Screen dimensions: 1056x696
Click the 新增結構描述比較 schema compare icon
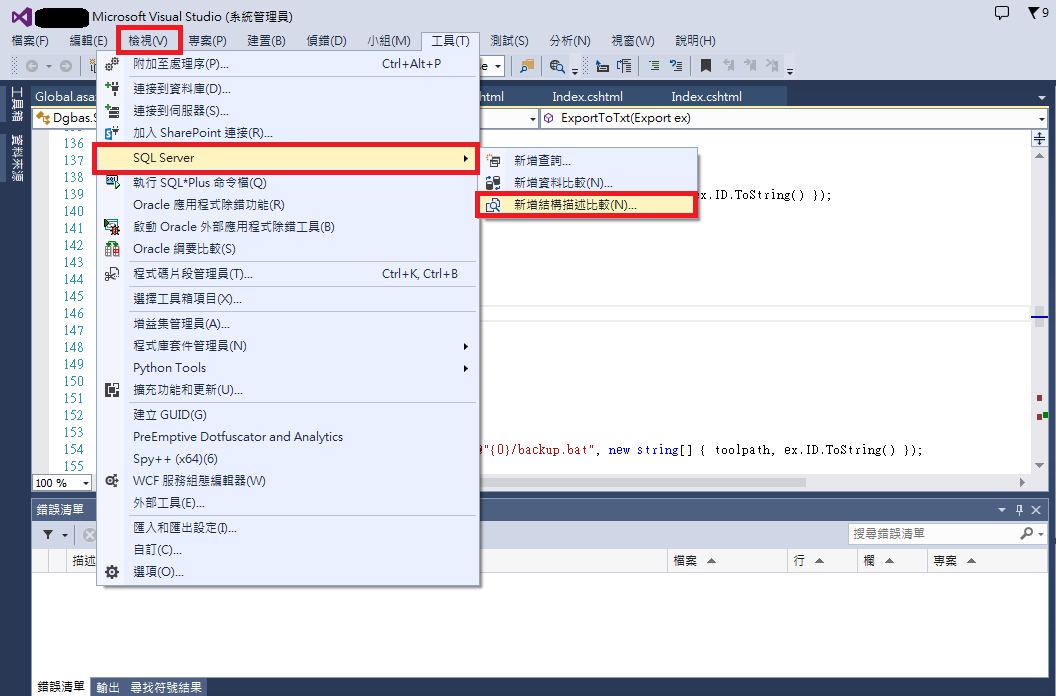click(x=494, y=204)
